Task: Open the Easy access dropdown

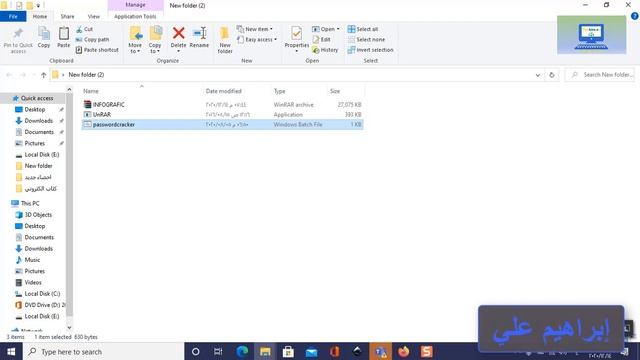Action: 257,40
